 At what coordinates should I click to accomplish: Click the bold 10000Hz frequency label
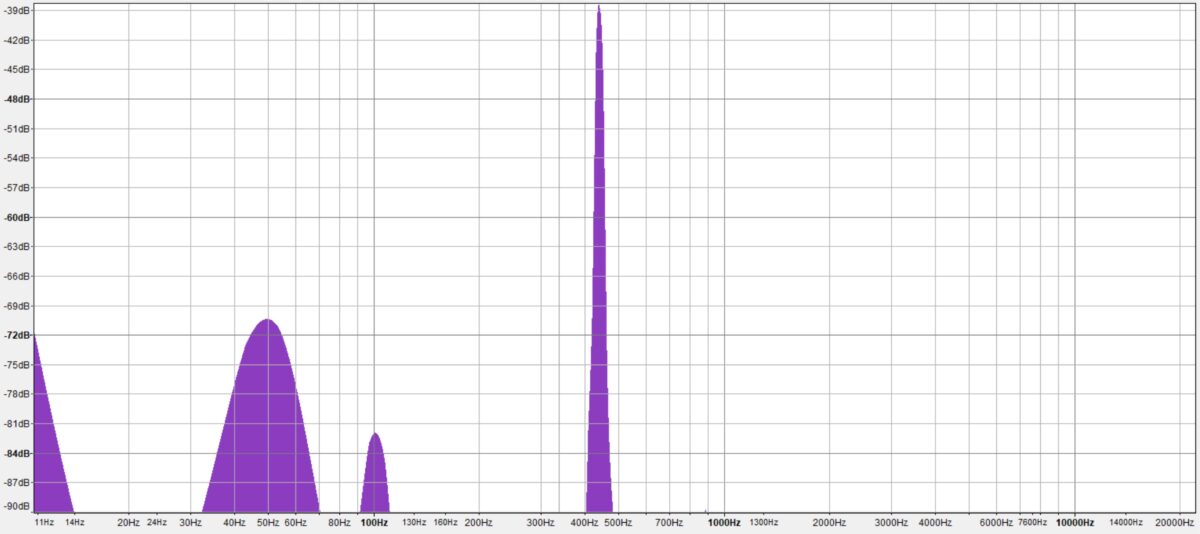pos(1074,522)
